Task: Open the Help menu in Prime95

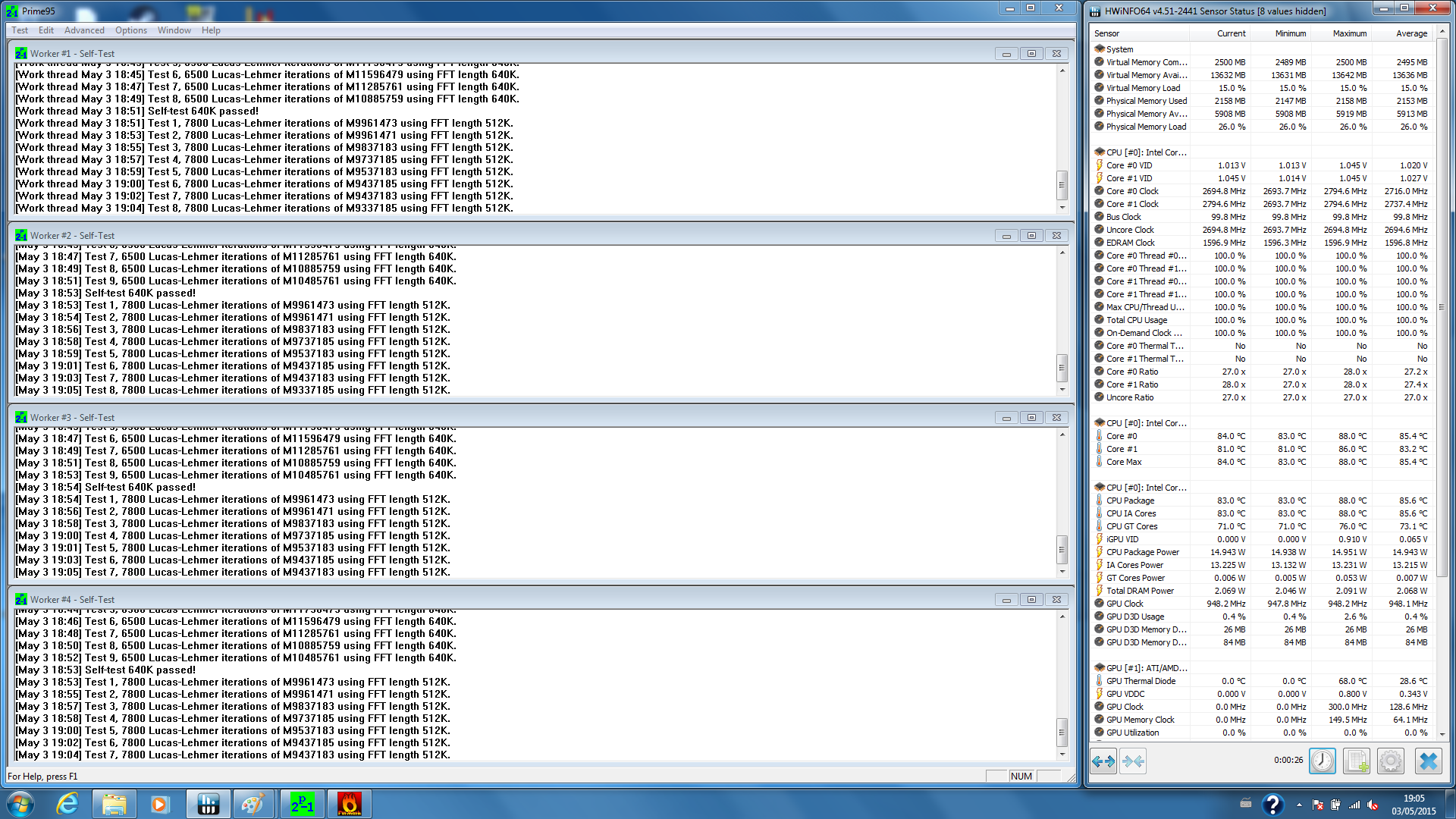Action: (x=211, y=30)
